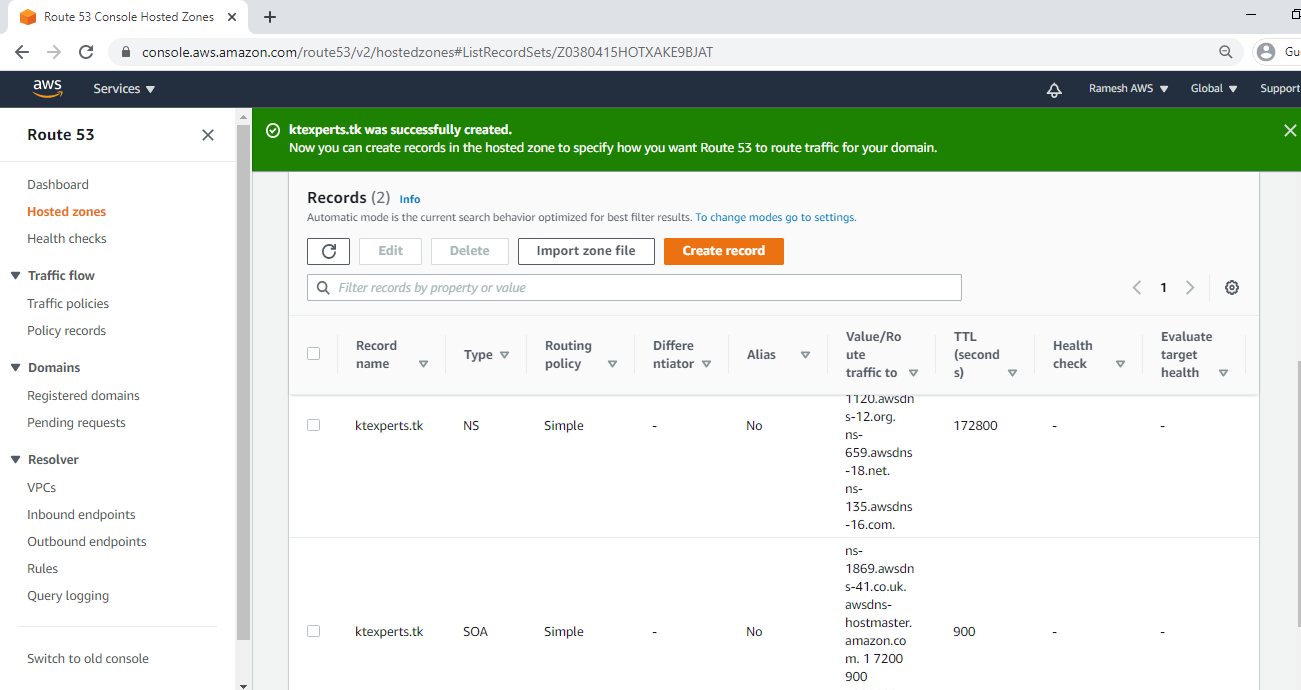Focus the filter records search field
Image resolution: width=1301 pixels, height=690 pixels.
(x=634, y=288)
